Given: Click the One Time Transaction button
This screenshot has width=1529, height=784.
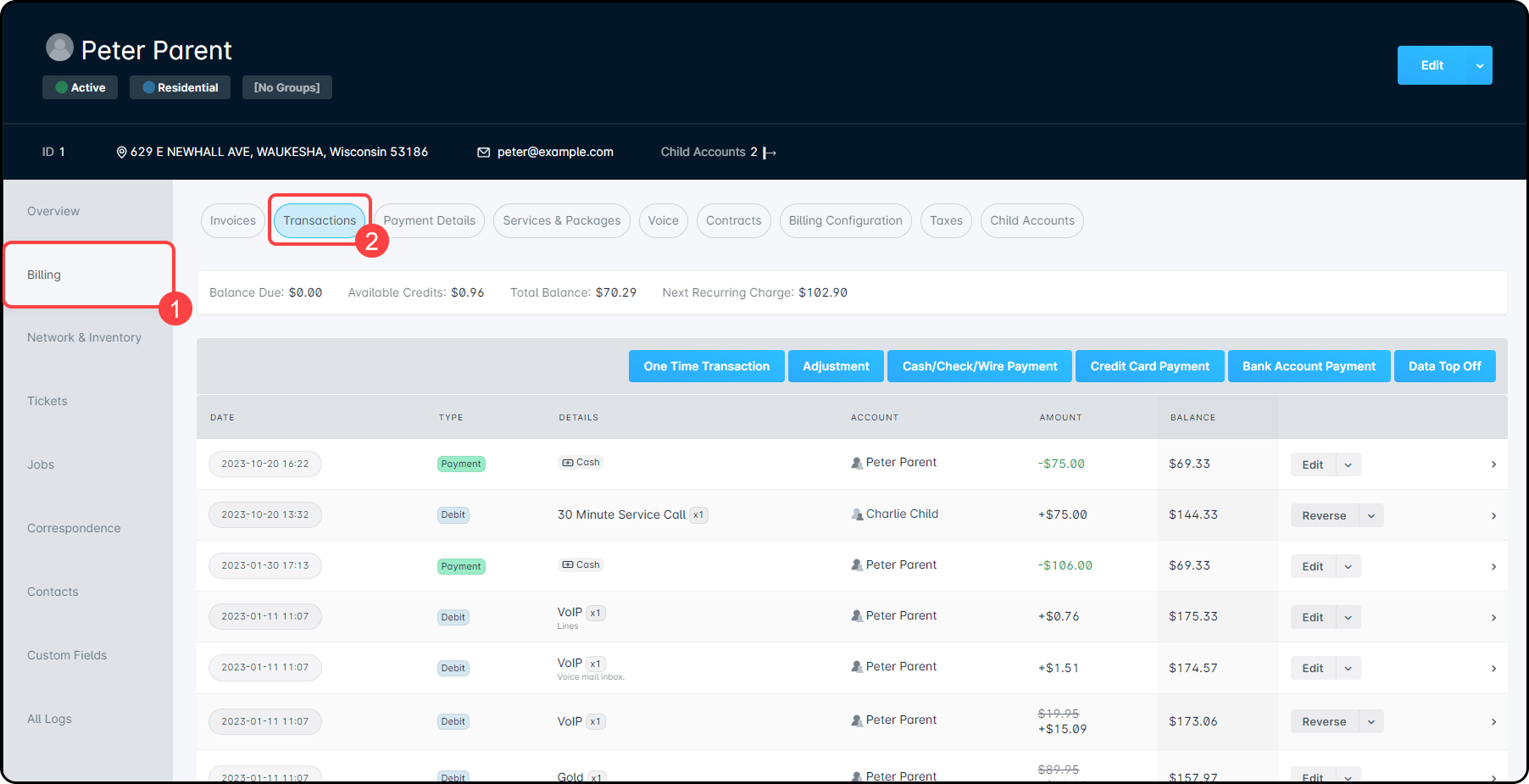Looking at the screenshot, I should 706,366.
